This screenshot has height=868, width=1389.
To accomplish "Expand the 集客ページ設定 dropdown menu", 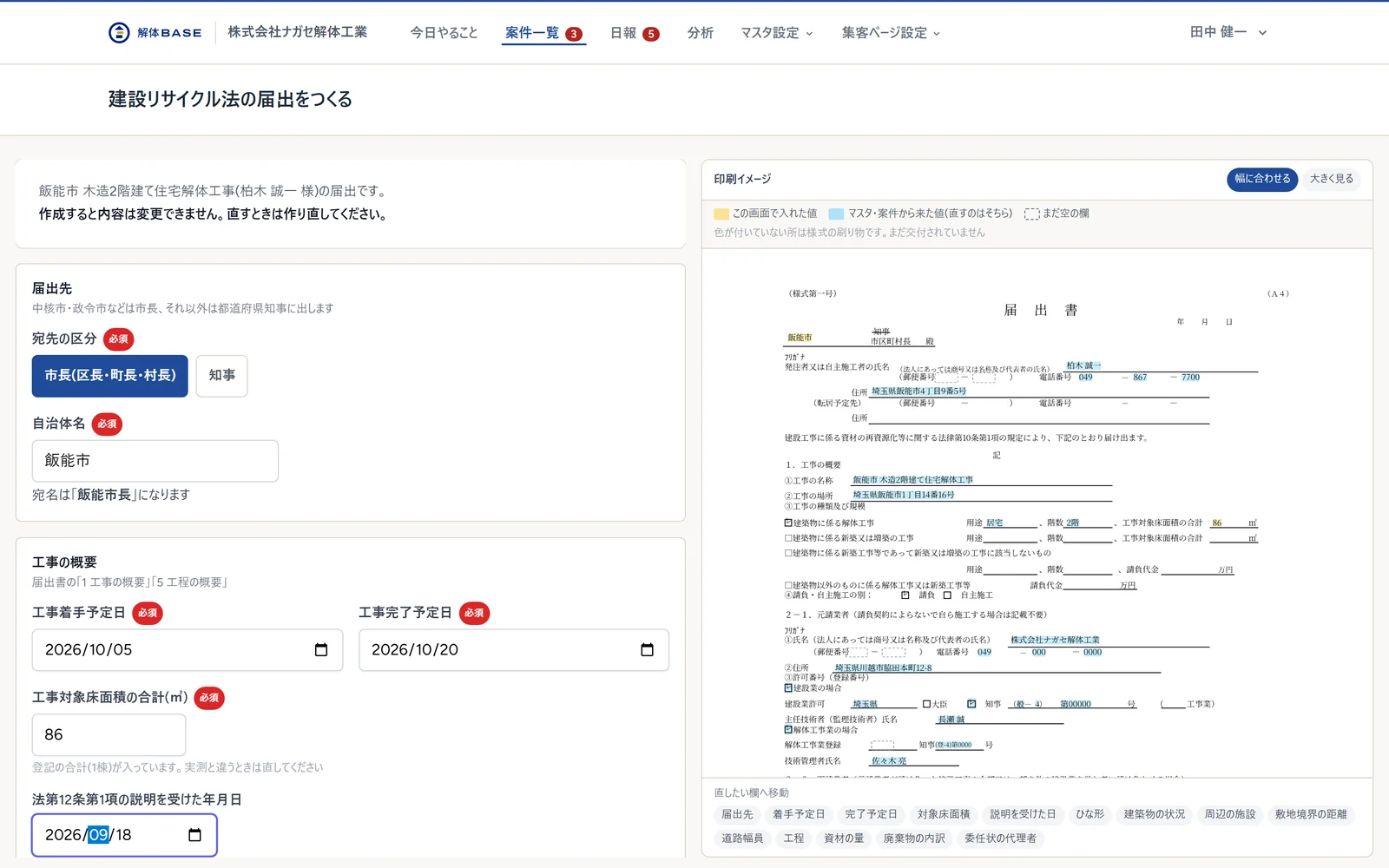I will click(891, 33).
